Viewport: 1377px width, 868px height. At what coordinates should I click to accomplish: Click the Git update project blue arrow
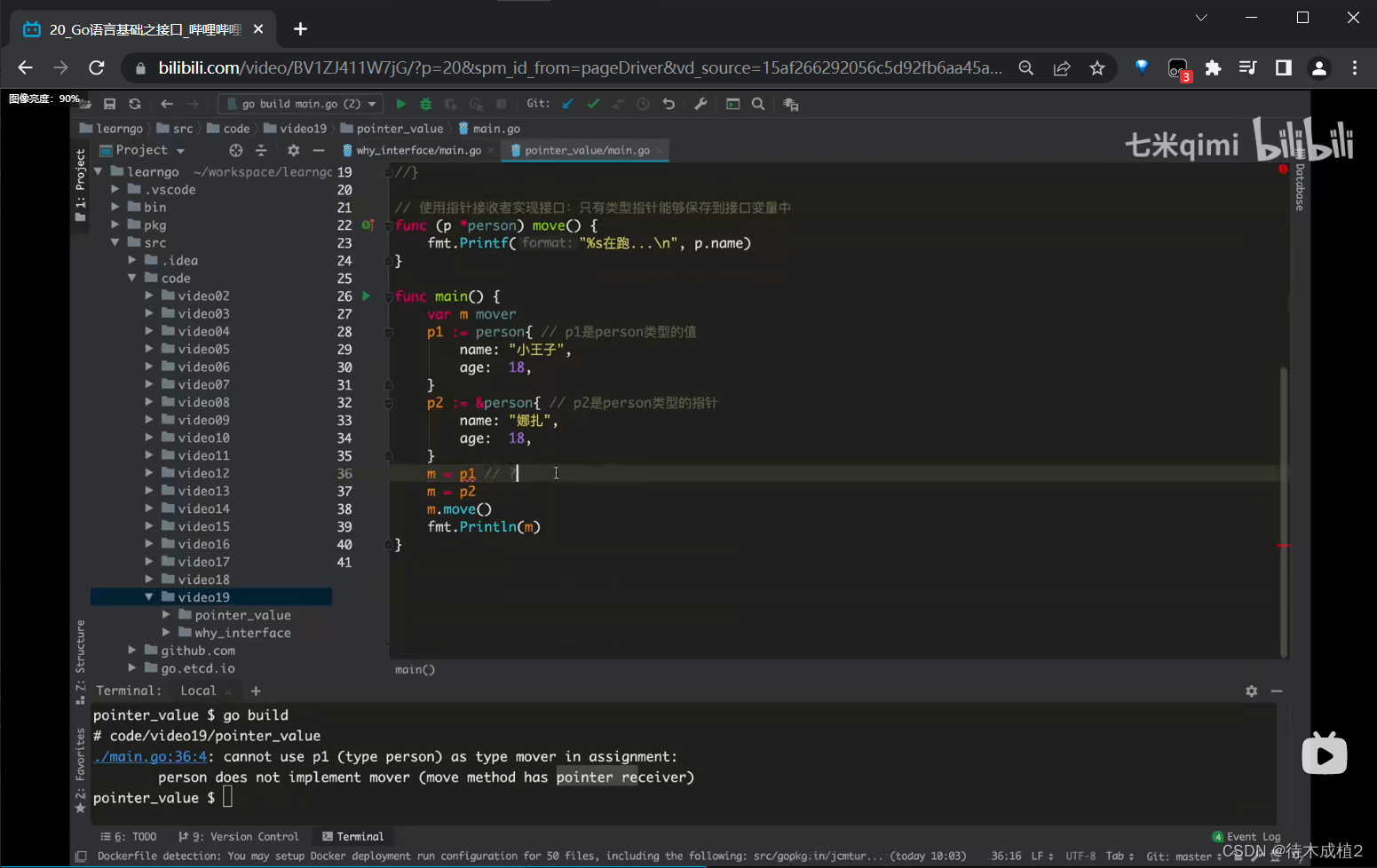568,104
